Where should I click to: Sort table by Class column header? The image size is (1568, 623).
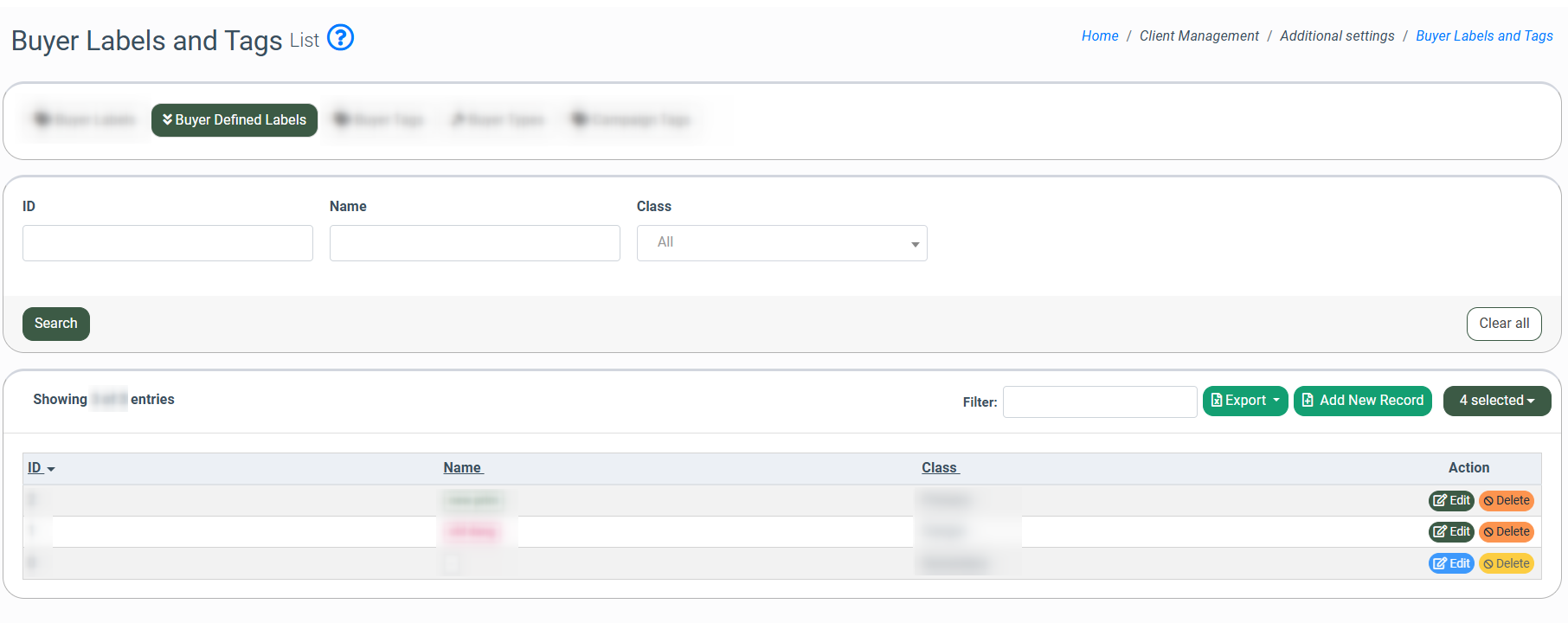(x=940, y=468)
